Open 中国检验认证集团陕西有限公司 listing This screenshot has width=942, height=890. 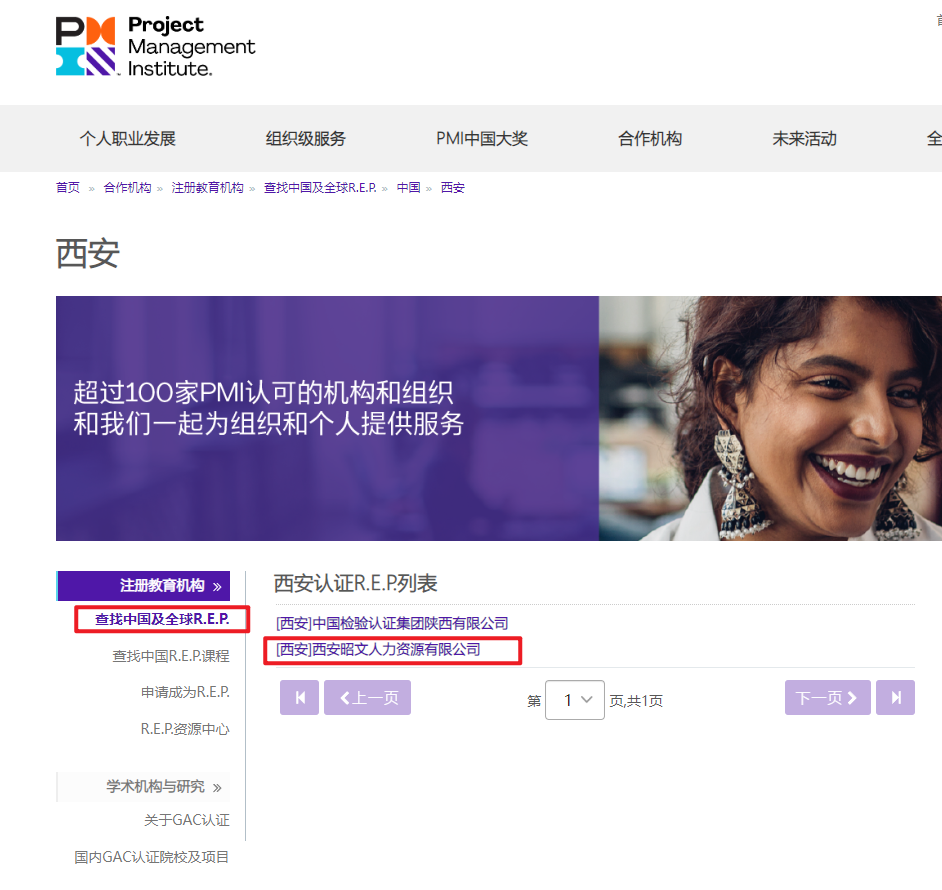pos(392,623)
